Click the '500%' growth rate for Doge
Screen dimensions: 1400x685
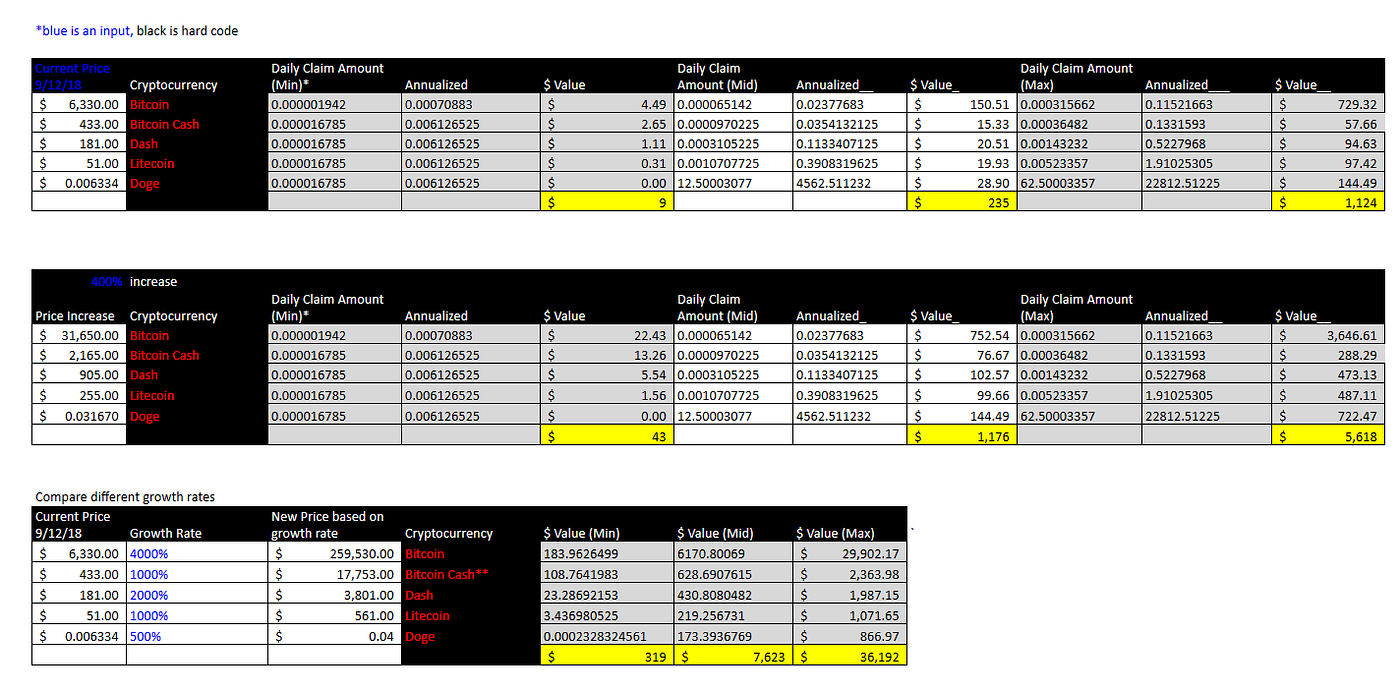click(197, 636)
